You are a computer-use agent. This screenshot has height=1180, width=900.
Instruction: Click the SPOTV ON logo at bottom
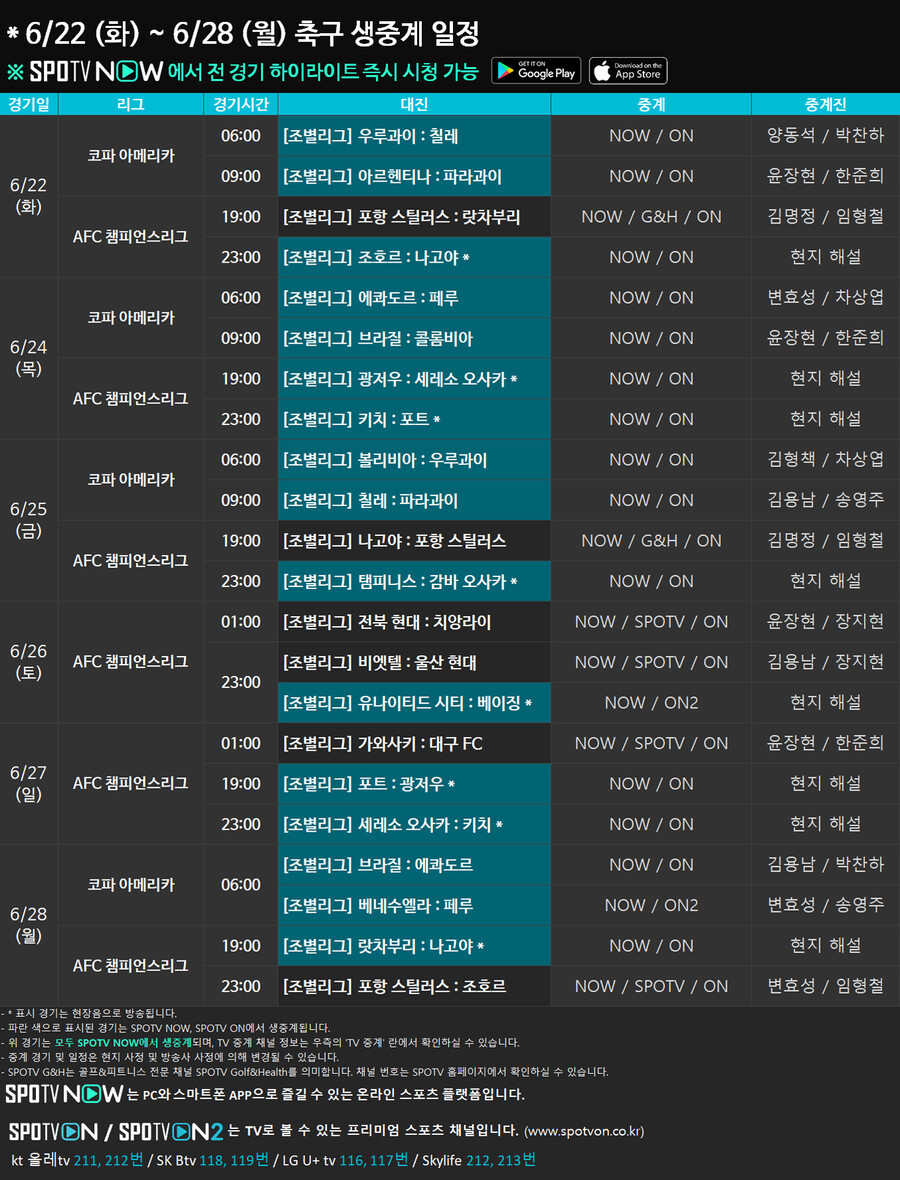pos(53,1130)
